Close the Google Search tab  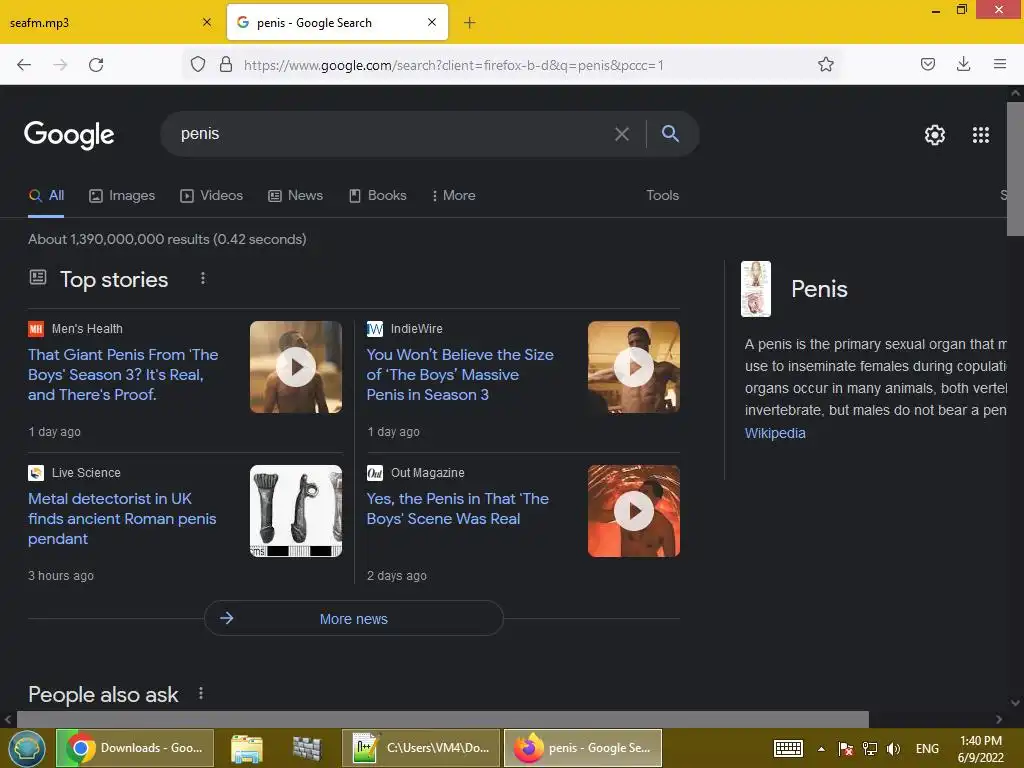point(432,22)
